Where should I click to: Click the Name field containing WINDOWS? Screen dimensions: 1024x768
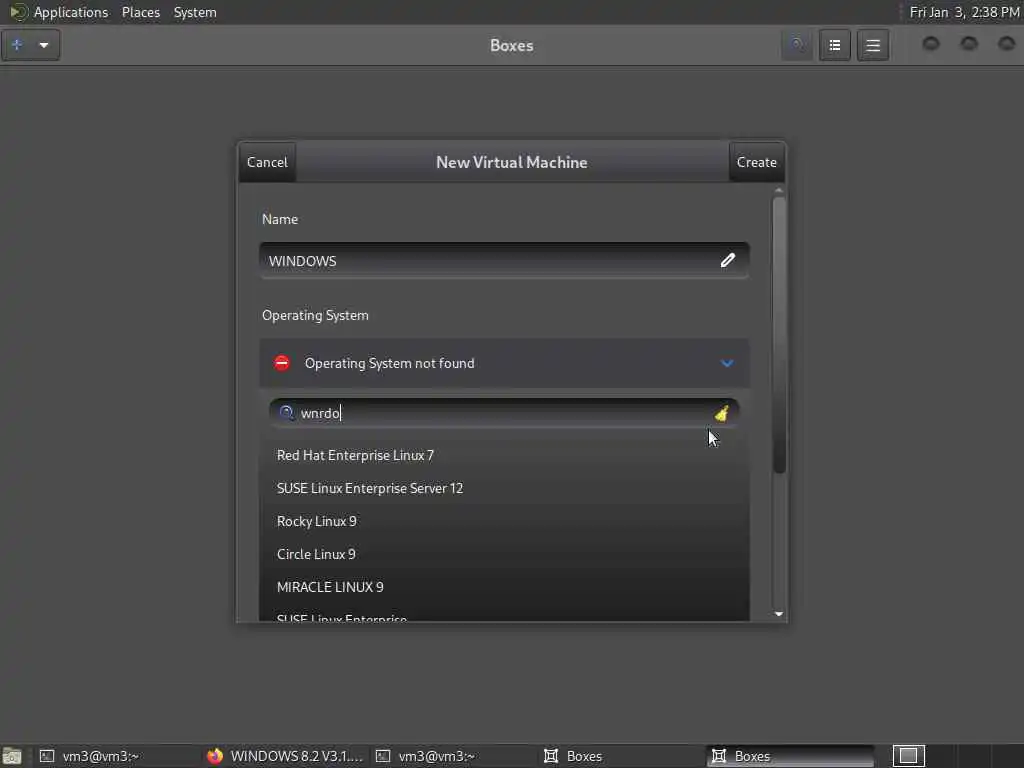click(504, 261)
